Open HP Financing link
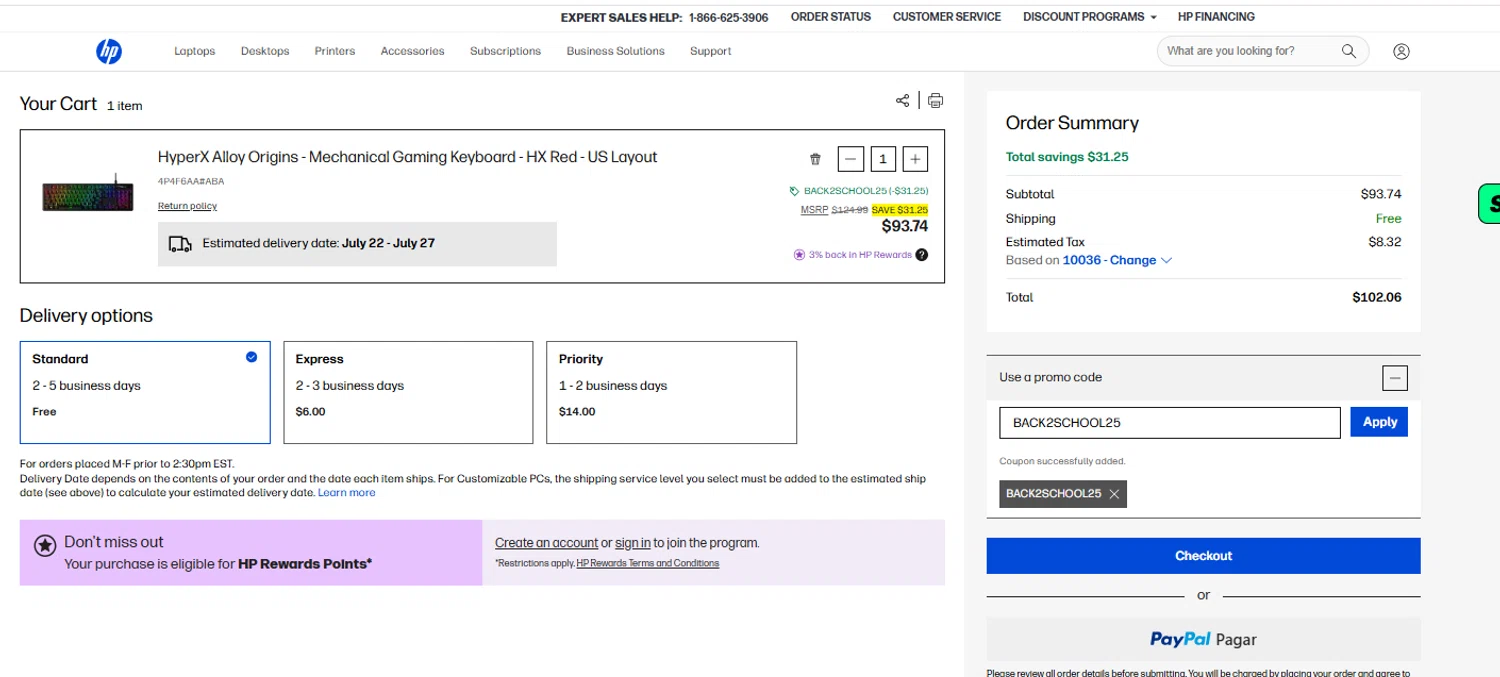 [x=1216, y=17]
